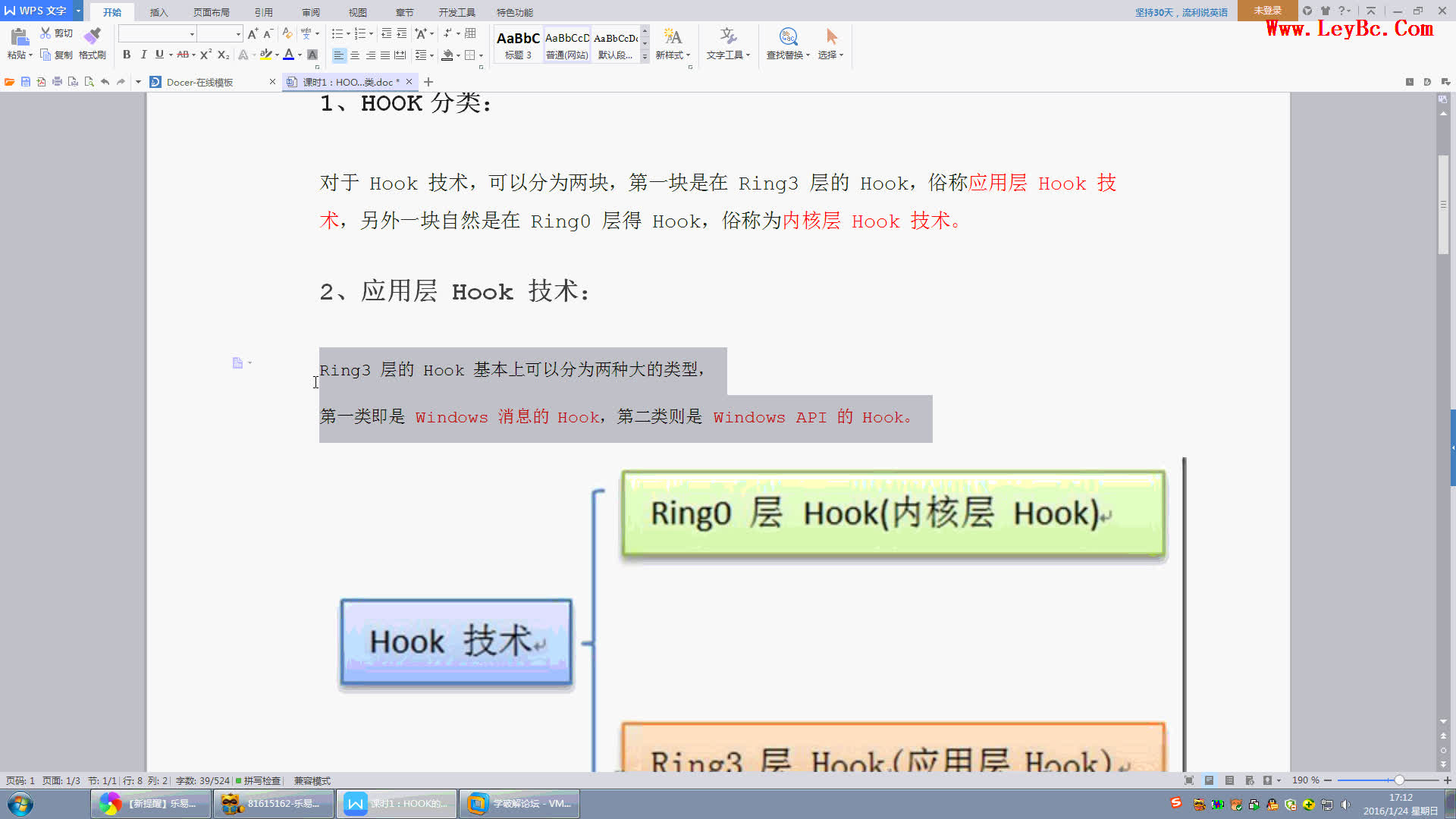Click the borders icon
This screenshot has width=1456, height=819.
pyautogui.click(x=470, y=55)
